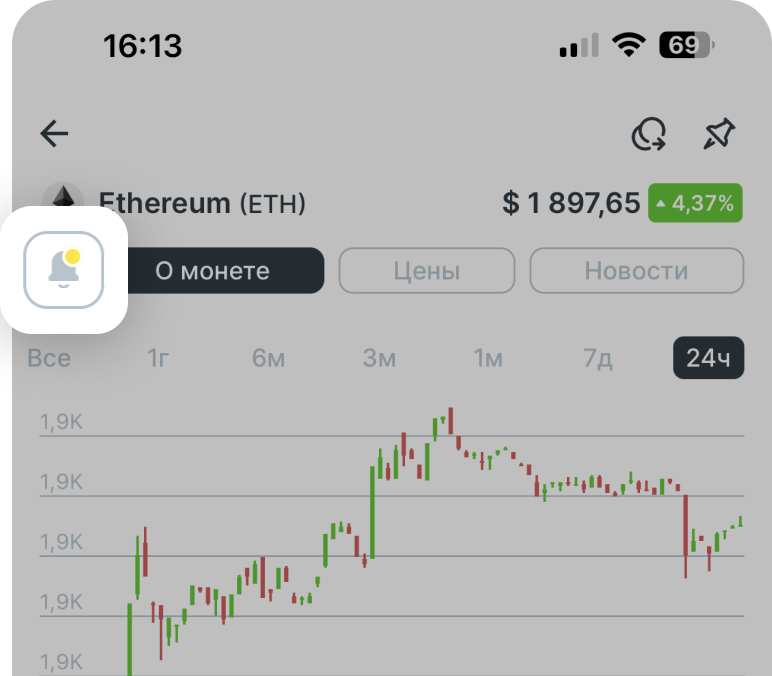
Task: Open the «Цены» tab
Action: click(427, 270)
